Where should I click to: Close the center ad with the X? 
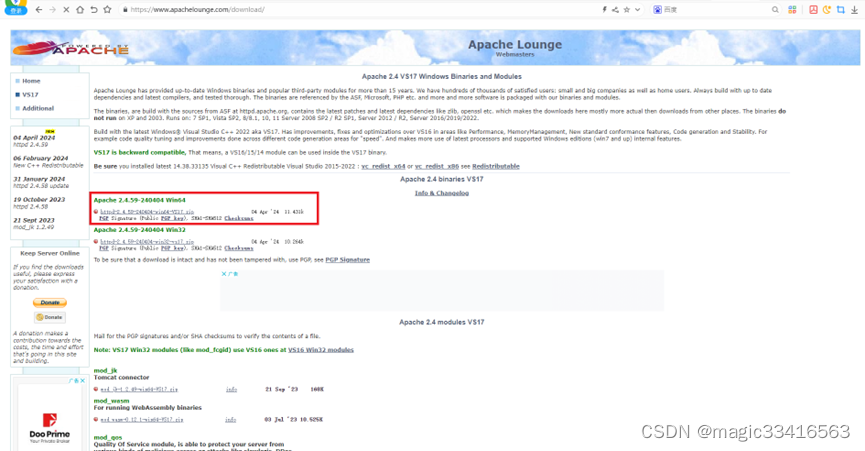[223, 273]
